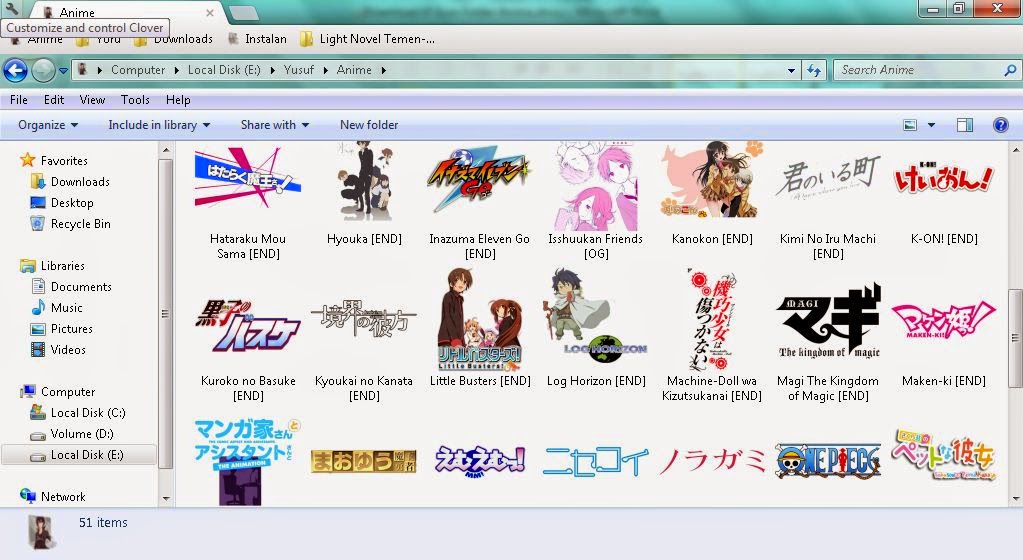Select Documents library
The image size is (1023, 560).
point(72,287)
